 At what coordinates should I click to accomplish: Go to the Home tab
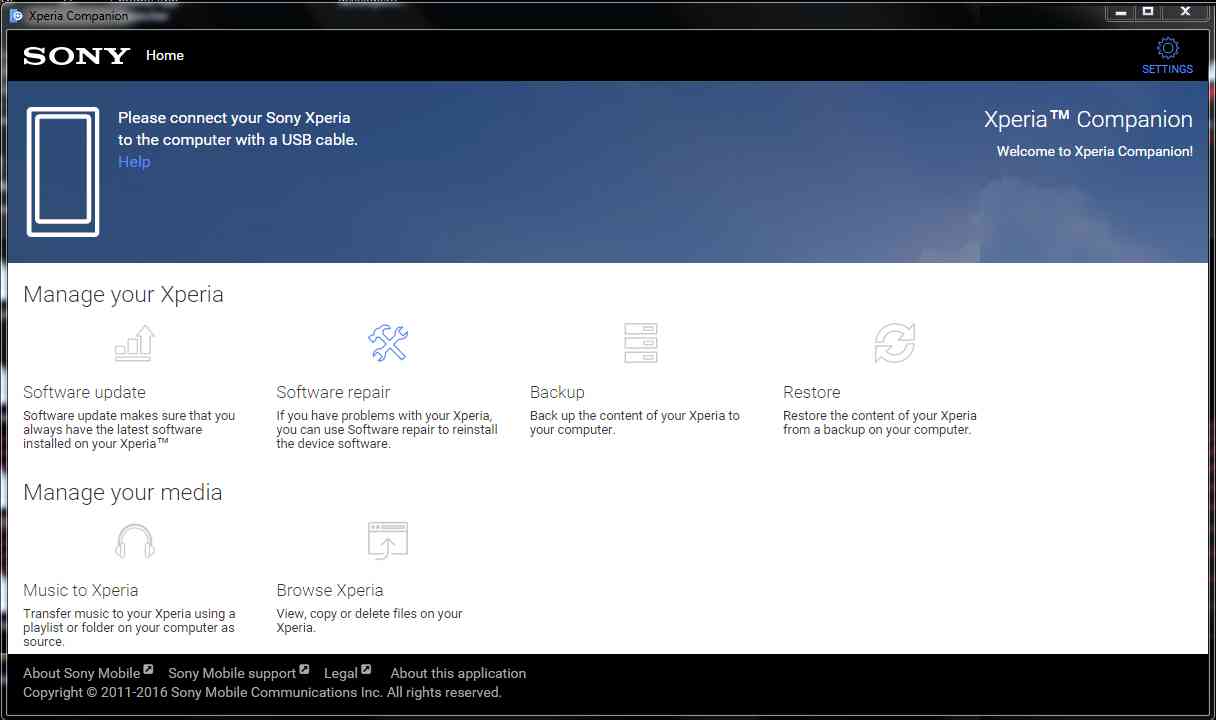165,56
